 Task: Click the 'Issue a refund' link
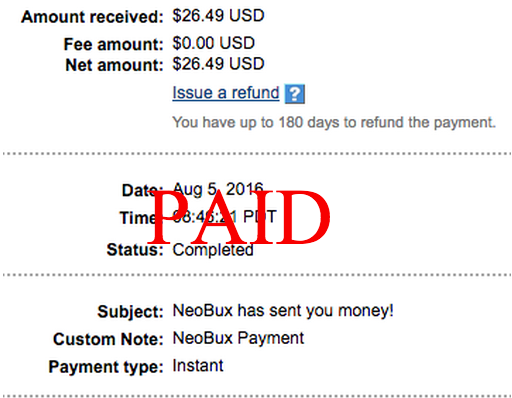pos(226,93)
